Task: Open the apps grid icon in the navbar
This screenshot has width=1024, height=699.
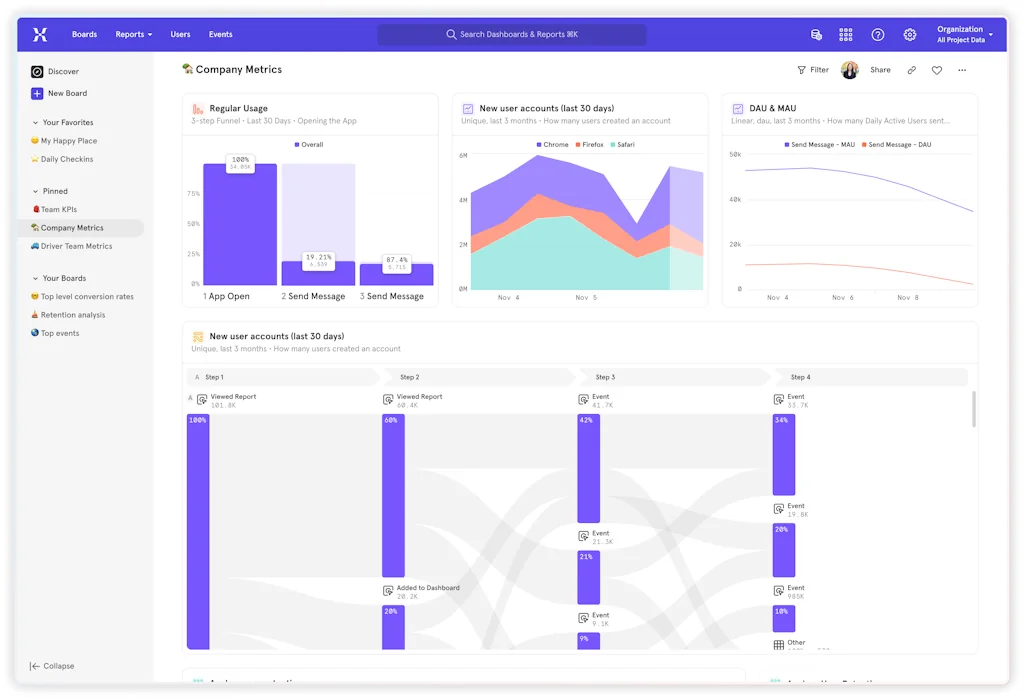Action: (x=845, y=34)
